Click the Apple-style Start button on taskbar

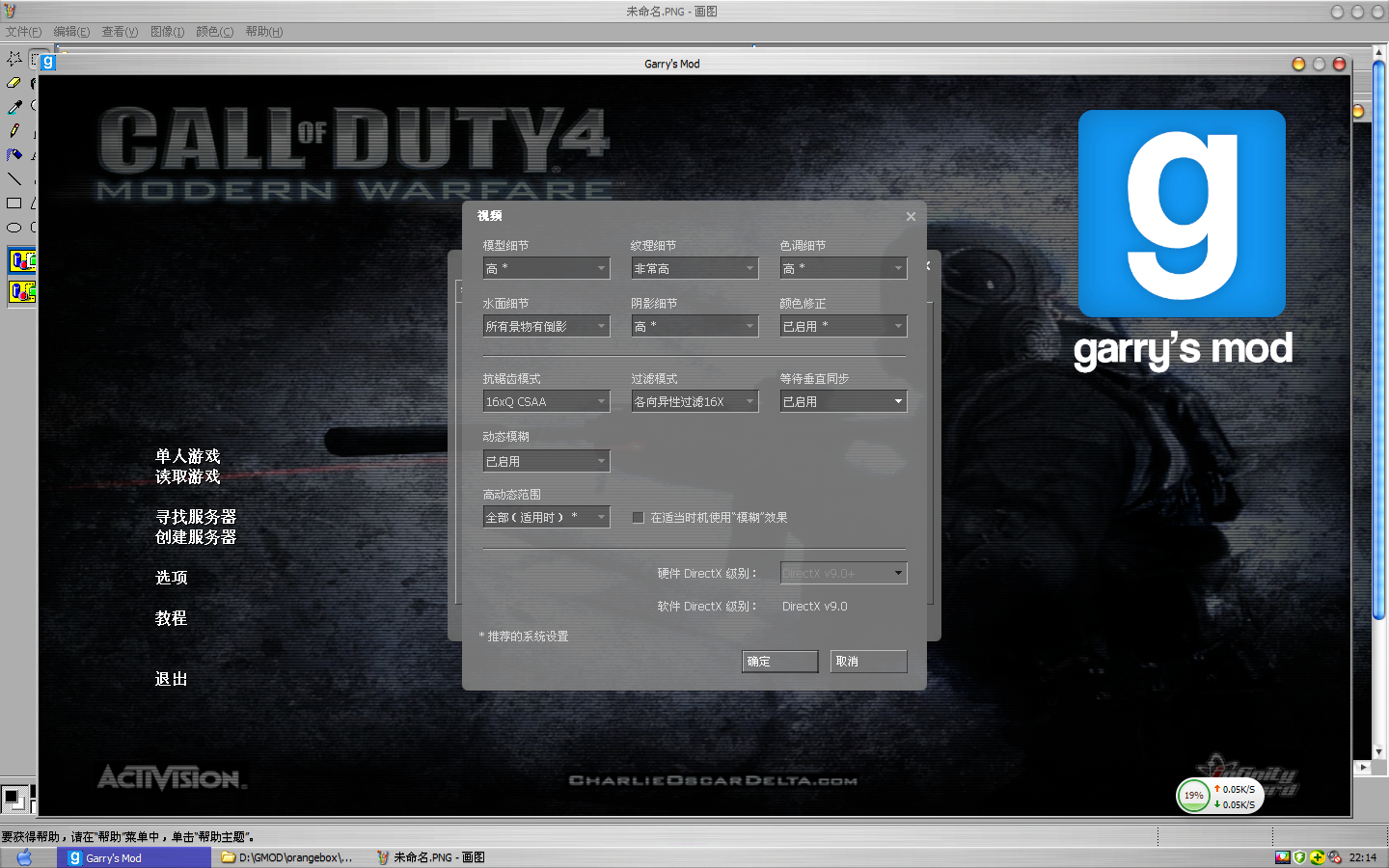pyautogui.click(x=24, y=857)
